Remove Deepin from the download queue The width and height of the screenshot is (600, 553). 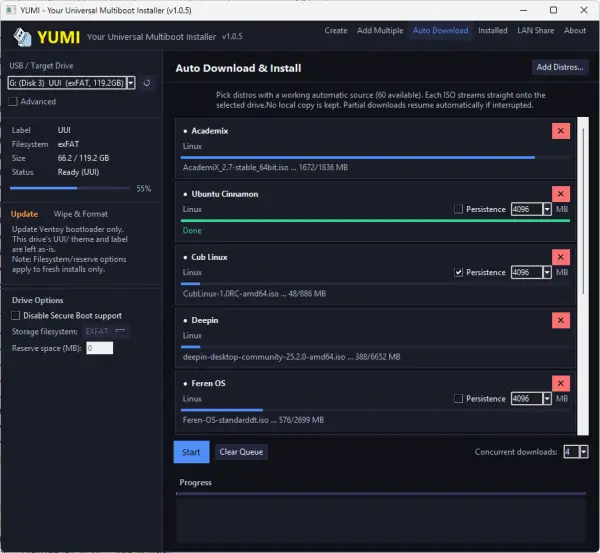point(561,320)
